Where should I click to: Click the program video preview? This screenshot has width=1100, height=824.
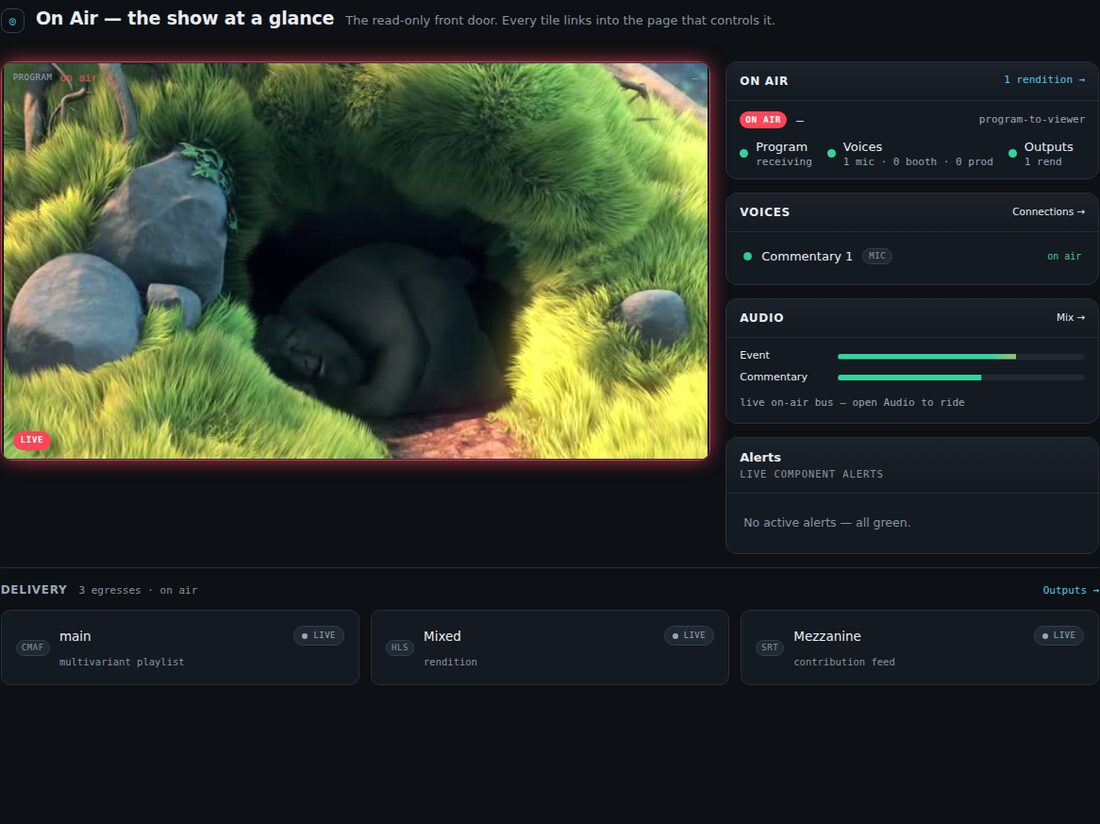point(356,261)
